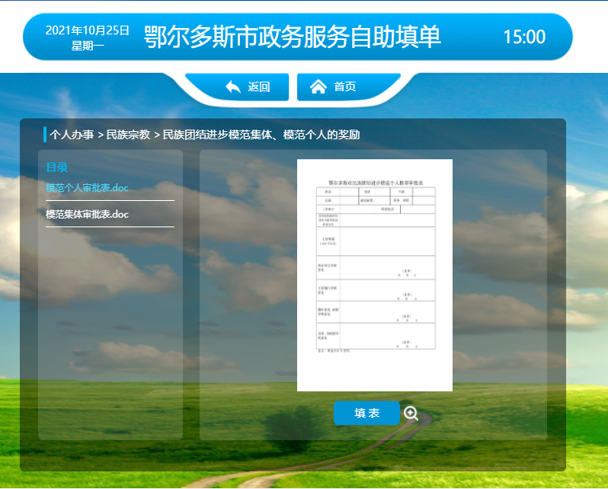608x489 pixels.
Task: Click the 返回 back button
Action: (237, 87)
